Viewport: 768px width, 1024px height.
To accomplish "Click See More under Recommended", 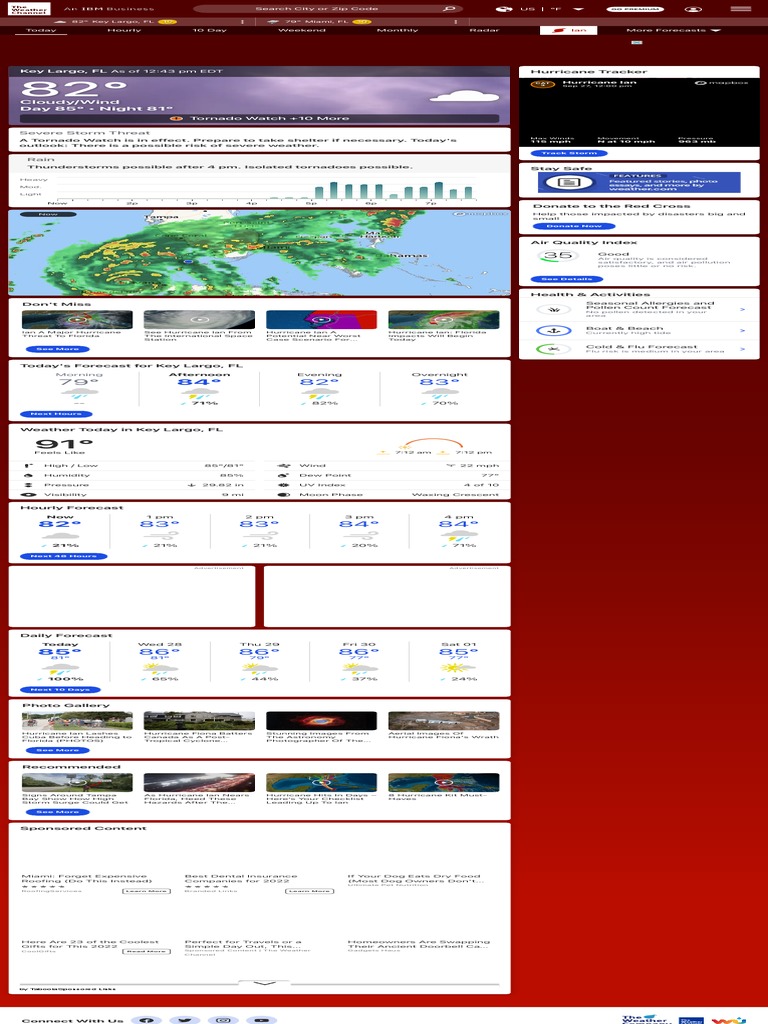I will pyautogui.click(x=57, y=812).
